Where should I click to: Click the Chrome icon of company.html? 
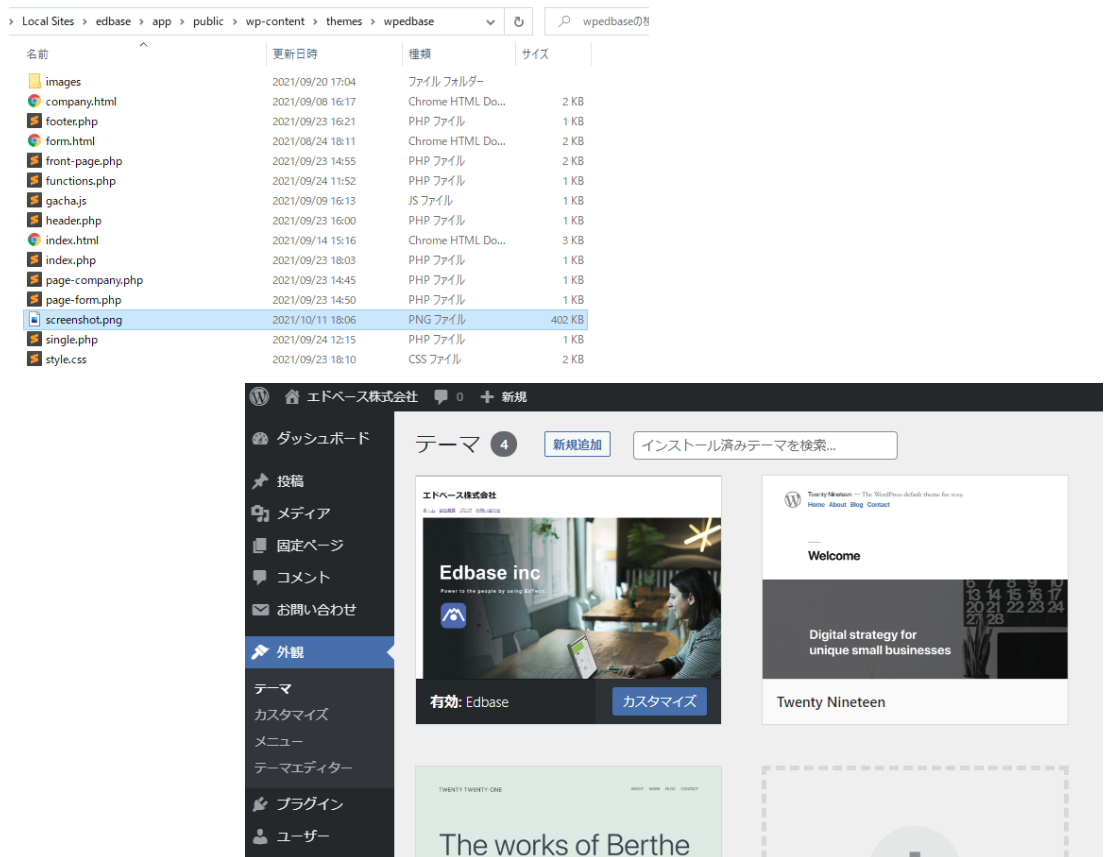(34, 101)
